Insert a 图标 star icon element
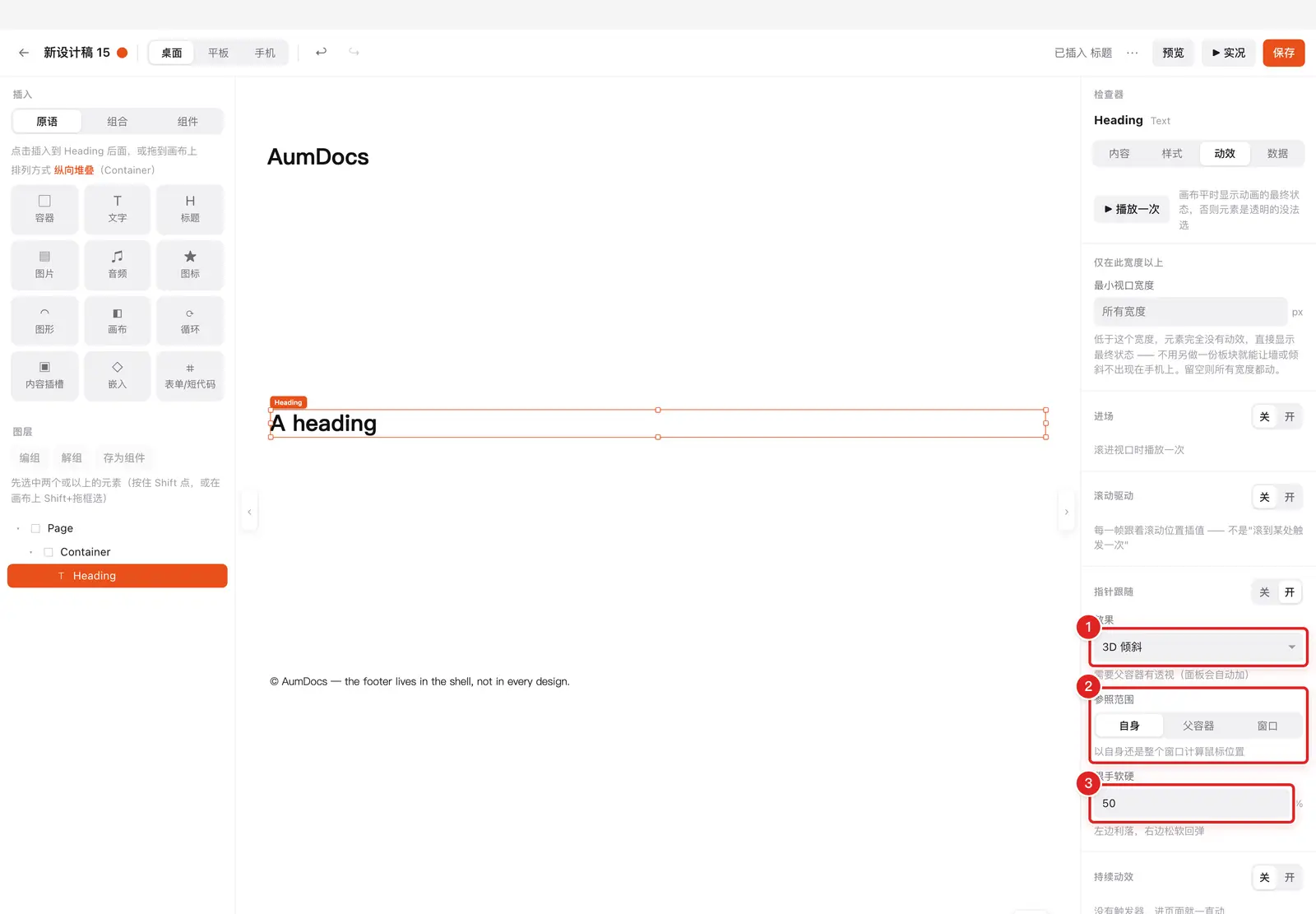 [190, 265]
